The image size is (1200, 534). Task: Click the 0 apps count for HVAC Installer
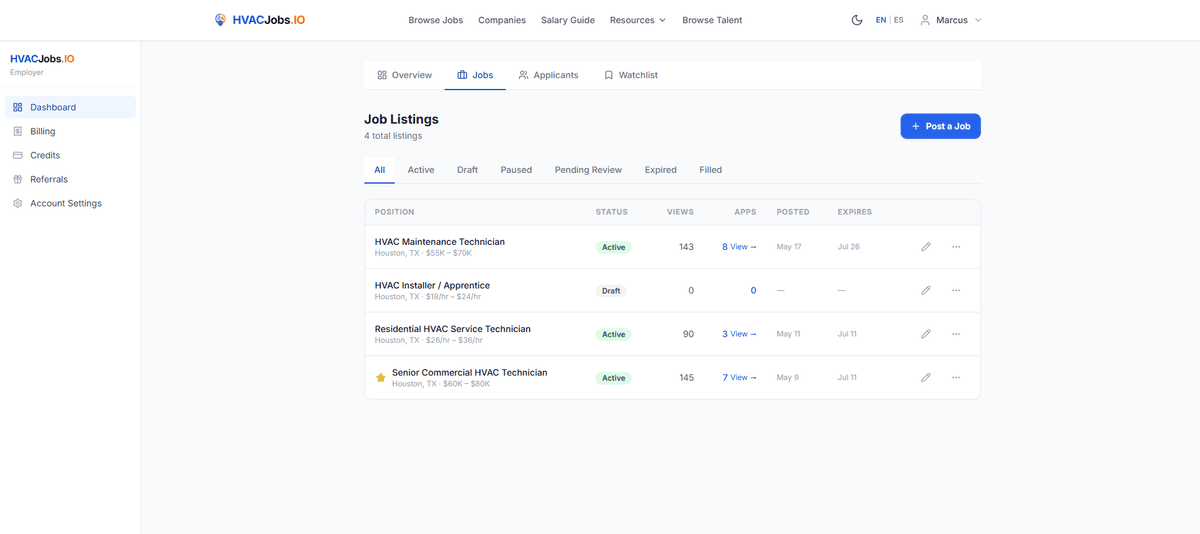coord(753,291)
